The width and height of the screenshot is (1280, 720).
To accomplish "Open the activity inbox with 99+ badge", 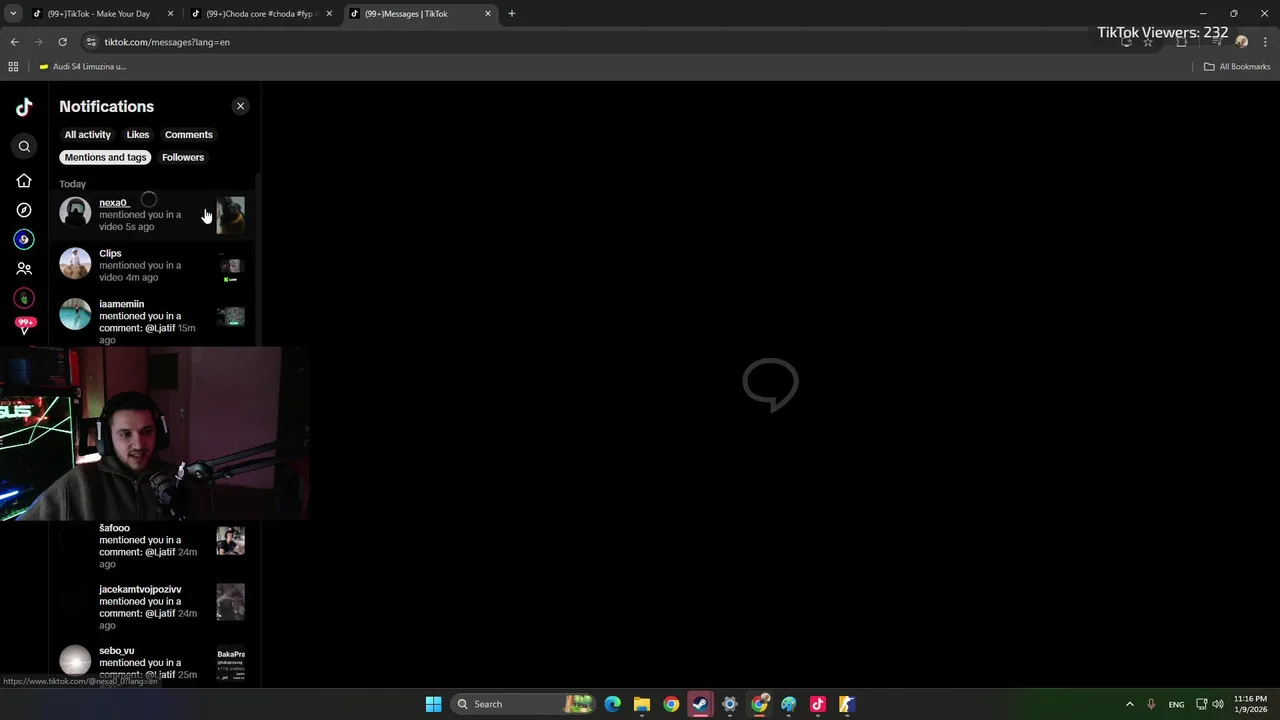I will click(x=24, y=326).
